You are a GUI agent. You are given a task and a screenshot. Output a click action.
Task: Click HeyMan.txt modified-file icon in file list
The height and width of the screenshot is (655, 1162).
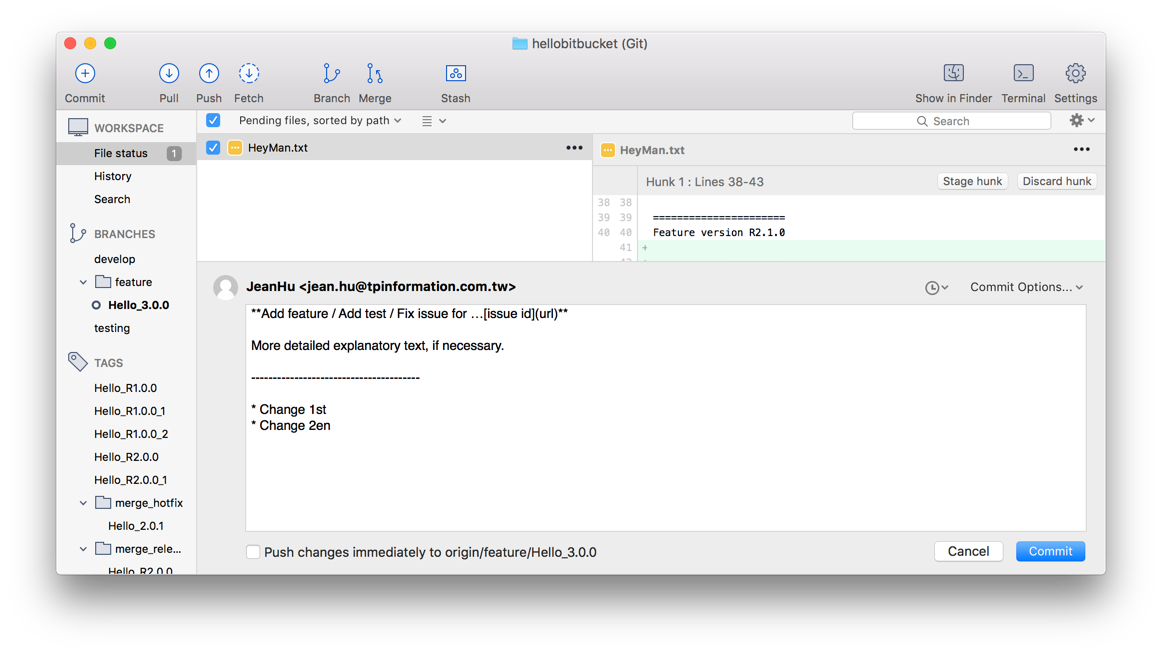coord(235,147)
